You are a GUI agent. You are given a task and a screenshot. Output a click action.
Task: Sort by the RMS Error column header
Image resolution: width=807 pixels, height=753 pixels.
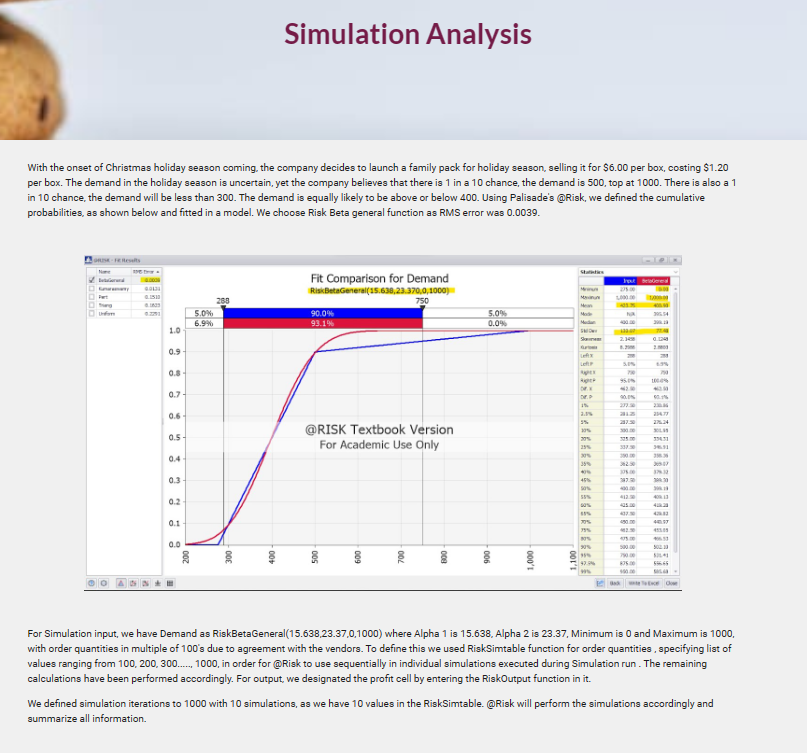pos(152,271)
